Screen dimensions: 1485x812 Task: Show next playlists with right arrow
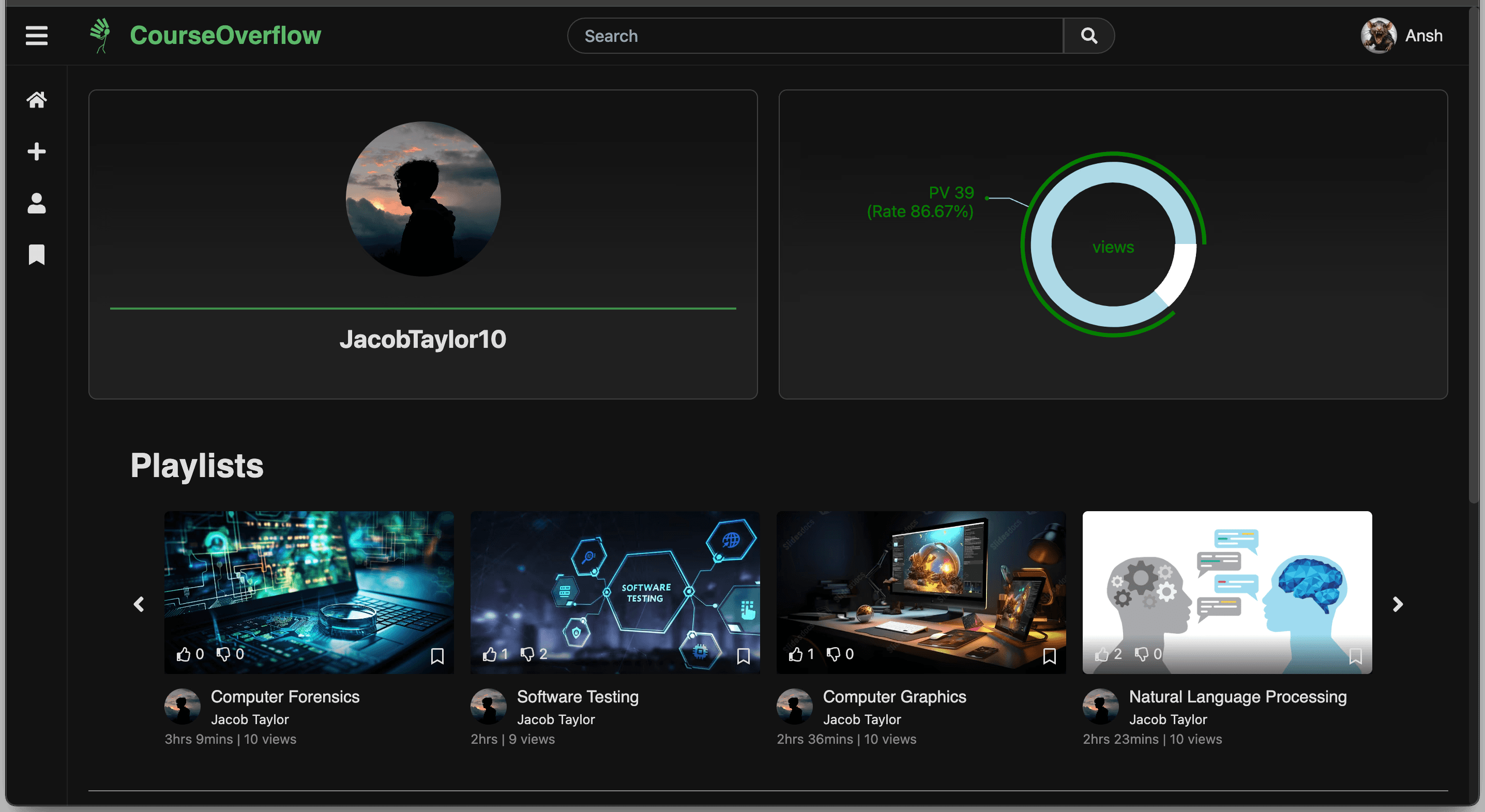tap(1398, 604)
